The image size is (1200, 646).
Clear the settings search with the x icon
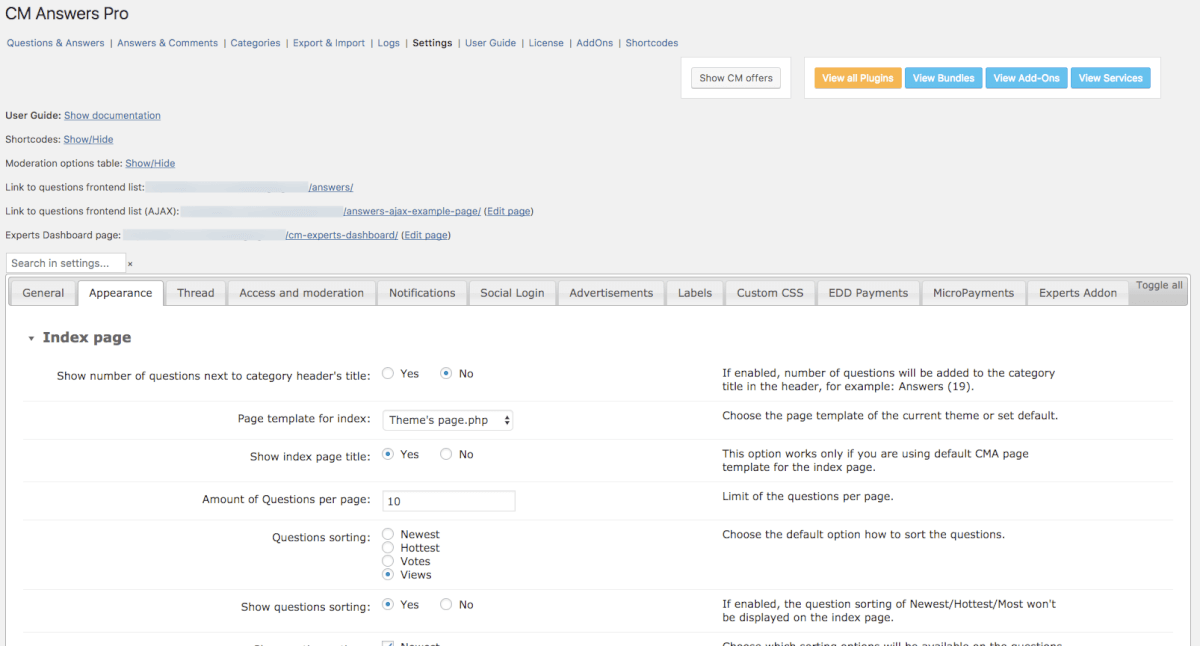click(130, 264)
